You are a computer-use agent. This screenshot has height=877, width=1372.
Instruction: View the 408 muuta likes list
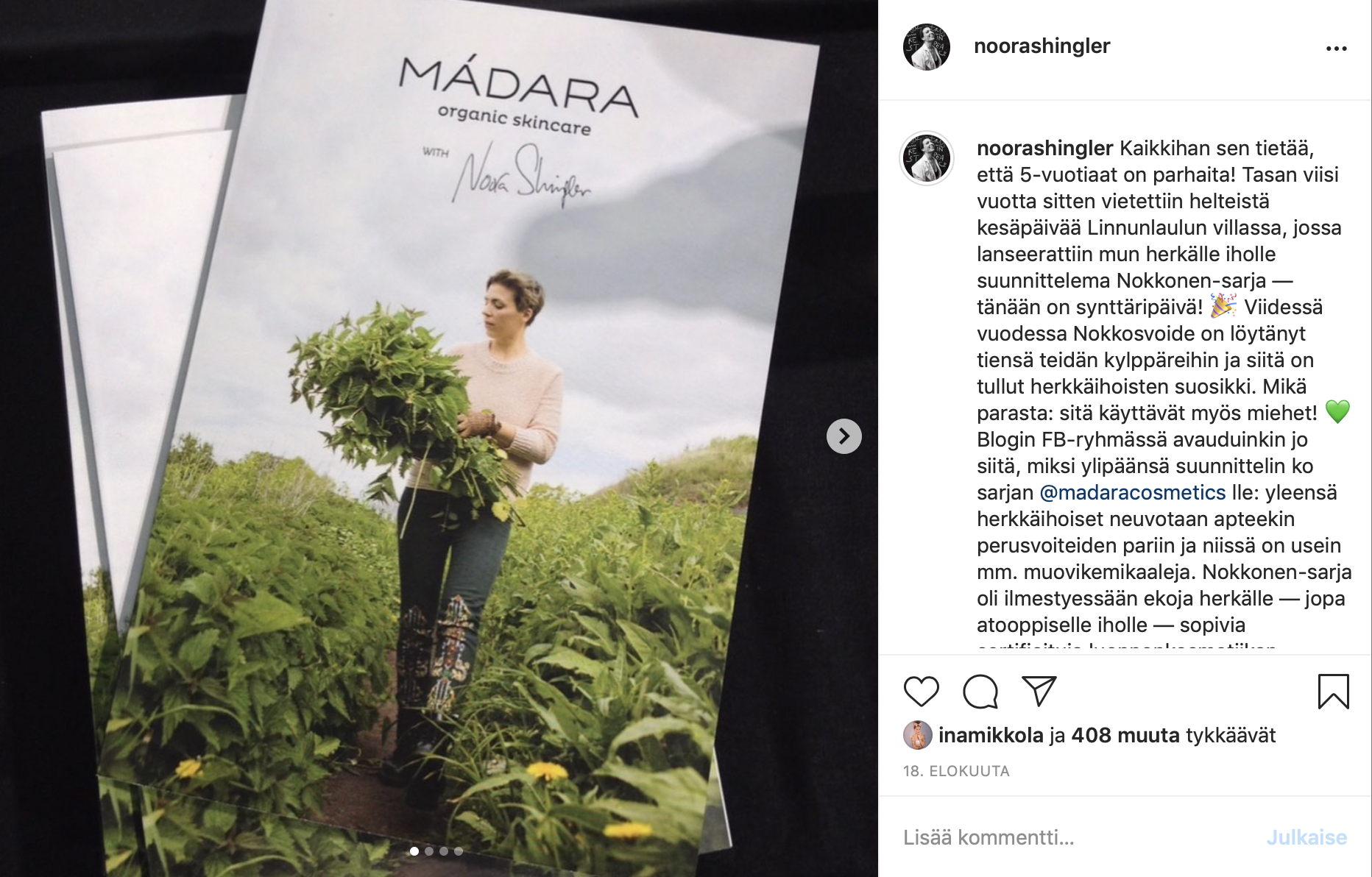click(x=1125, y=735)
